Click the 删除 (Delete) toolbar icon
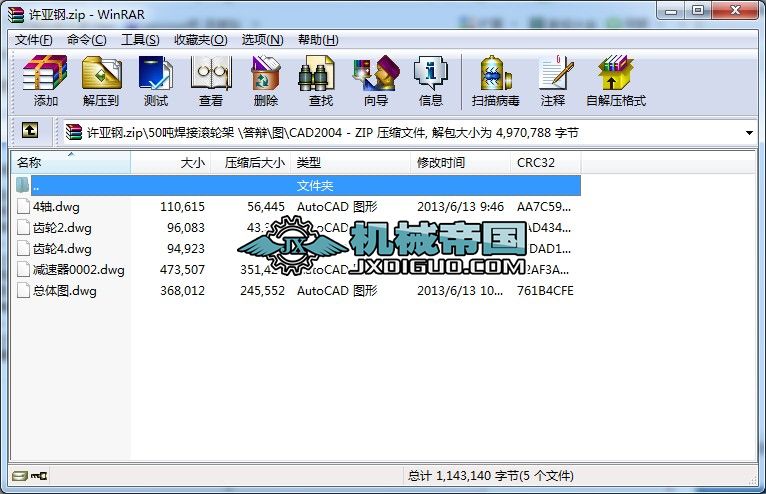Screen dimensions: 766x494 [x=266, y=81]
